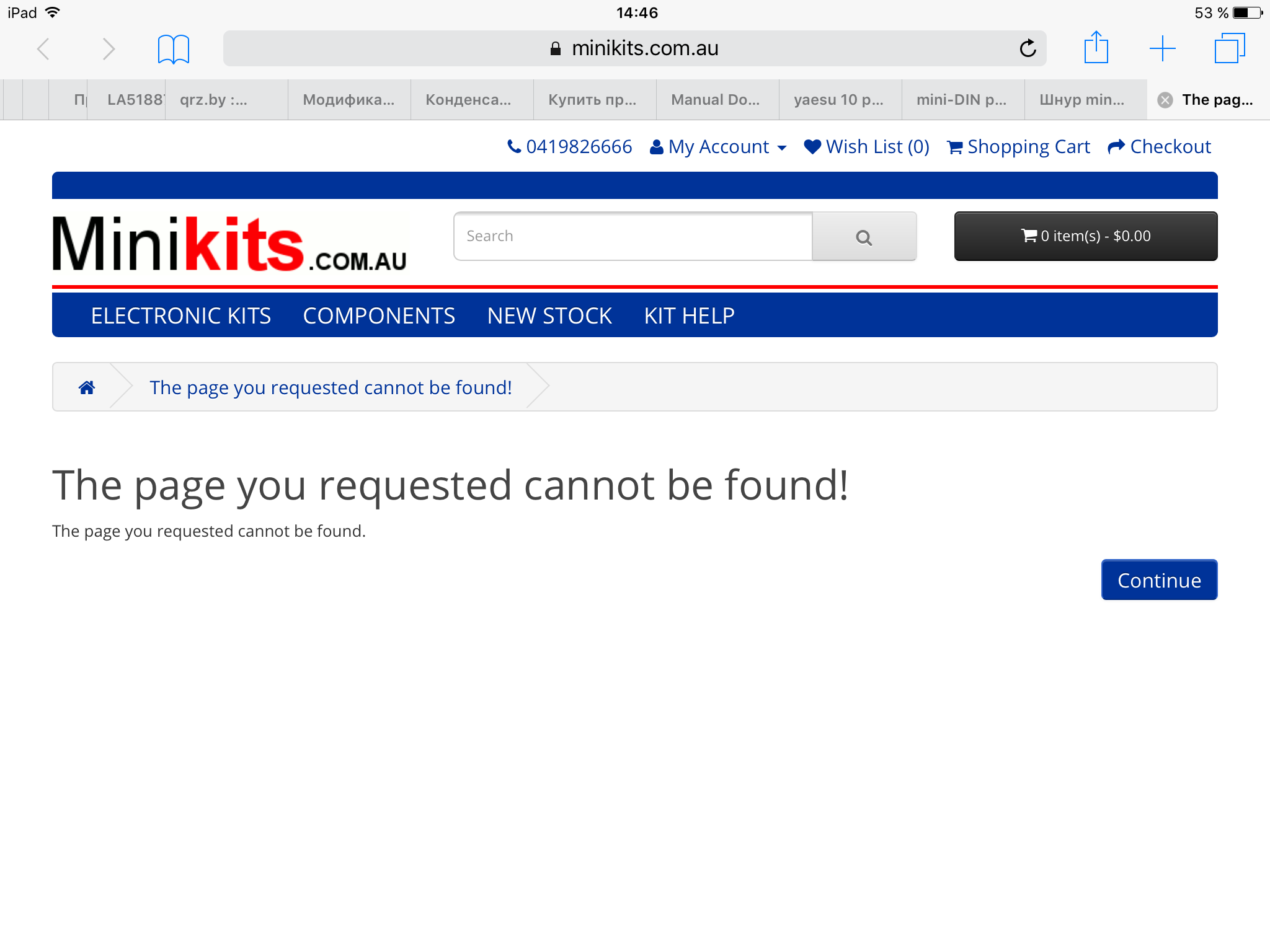Add a new tab with plus icon
Screen dimensions: 1270x952
tap(1162, 48)
